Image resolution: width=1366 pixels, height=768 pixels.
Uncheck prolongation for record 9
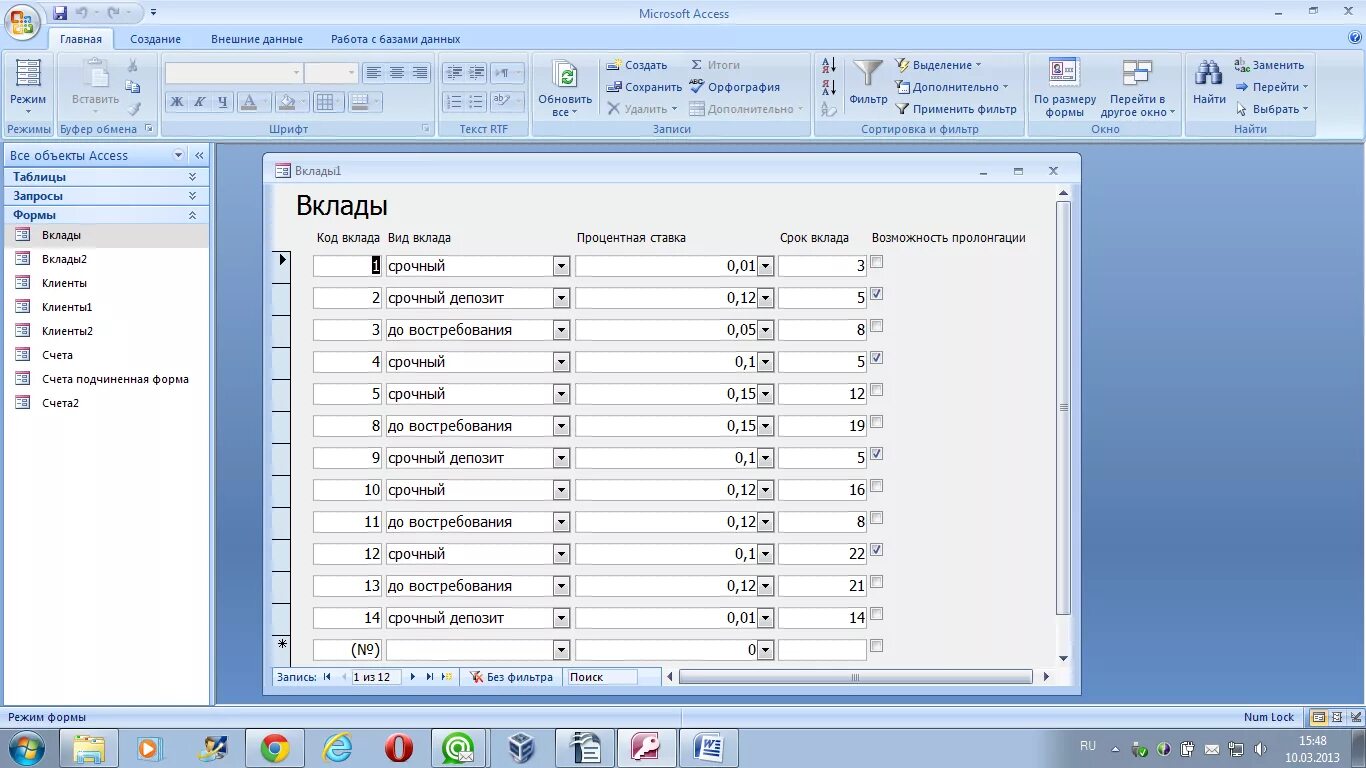[x=877, y=454]
